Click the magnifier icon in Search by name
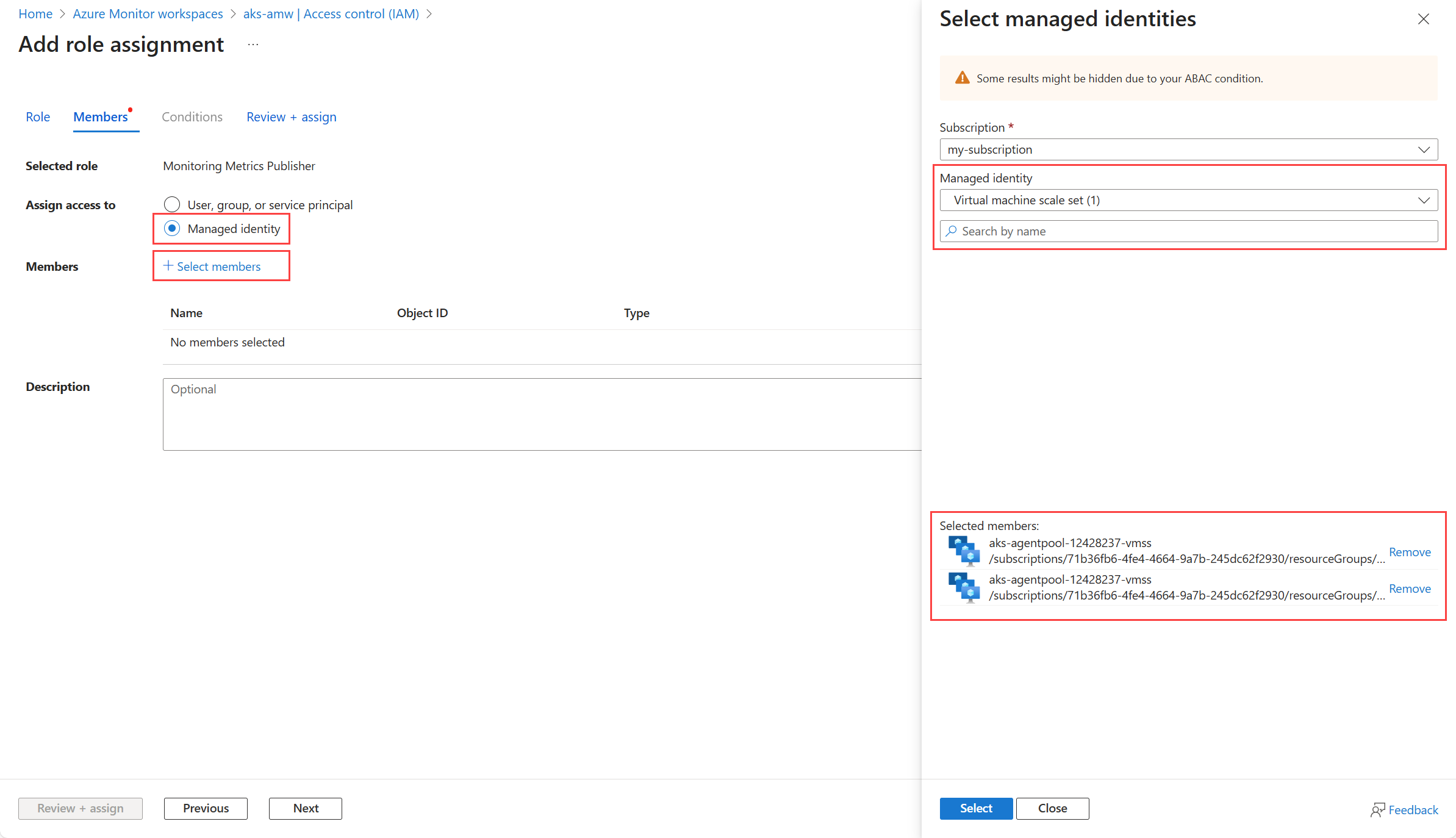This screenshot has width=1456, height=838. point(952,231)
